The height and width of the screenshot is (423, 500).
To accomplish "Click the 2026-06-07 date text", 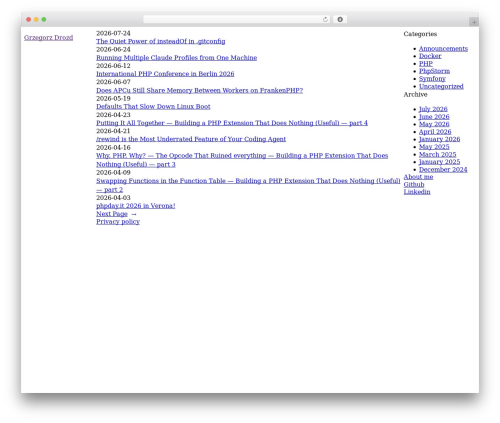I will tap(113, 82).
